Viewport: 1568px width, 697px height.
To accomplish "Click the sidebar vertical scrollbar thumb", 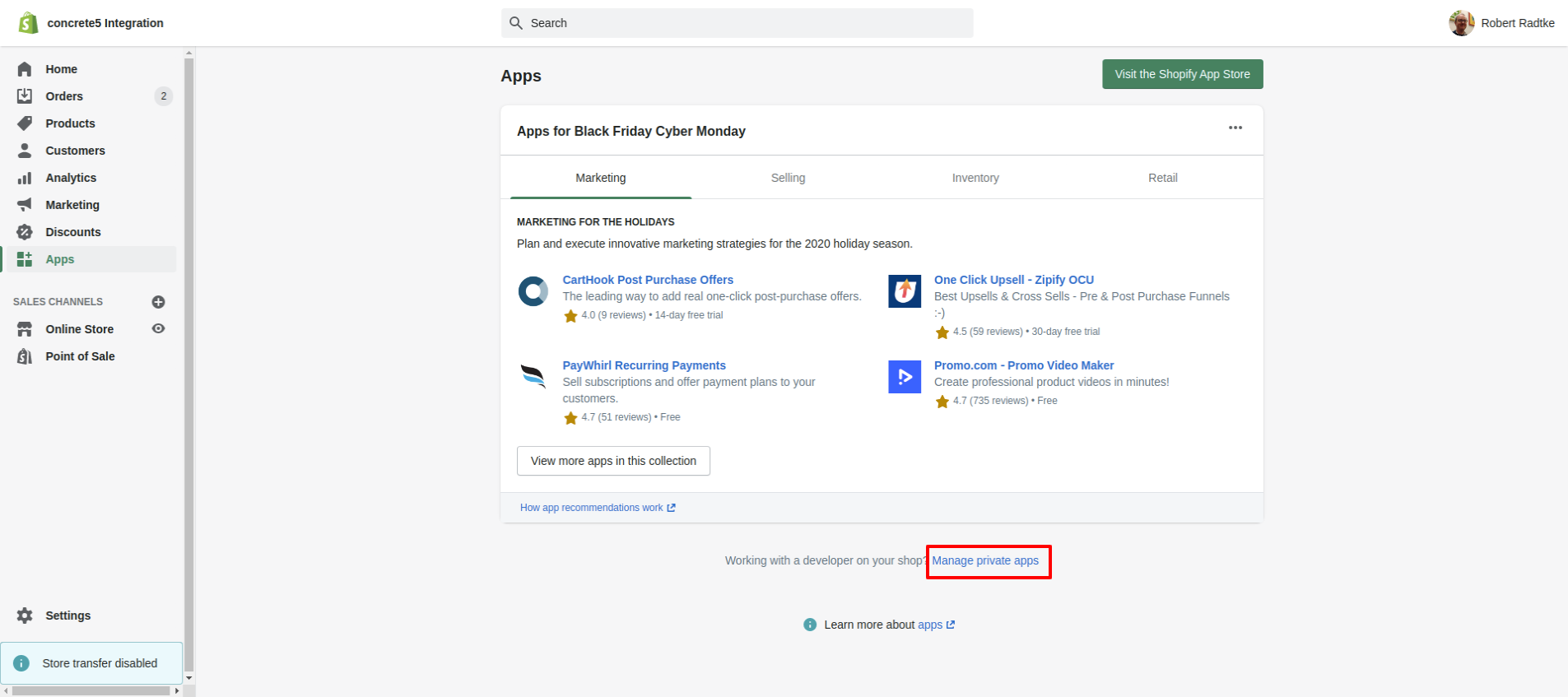I will (189, 365).
